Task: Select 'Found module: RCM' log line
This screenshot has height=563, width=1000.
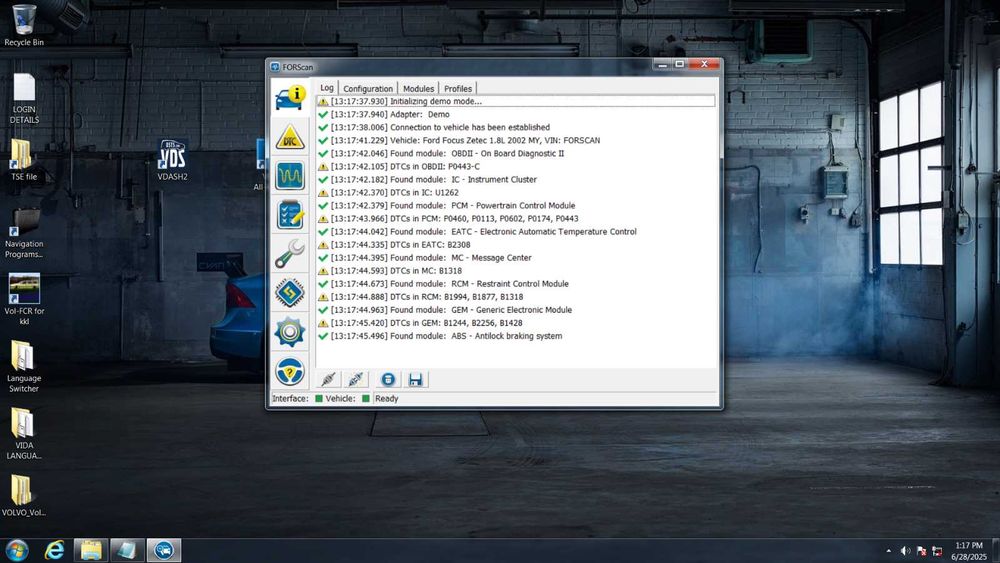Action: click(515, 284)
